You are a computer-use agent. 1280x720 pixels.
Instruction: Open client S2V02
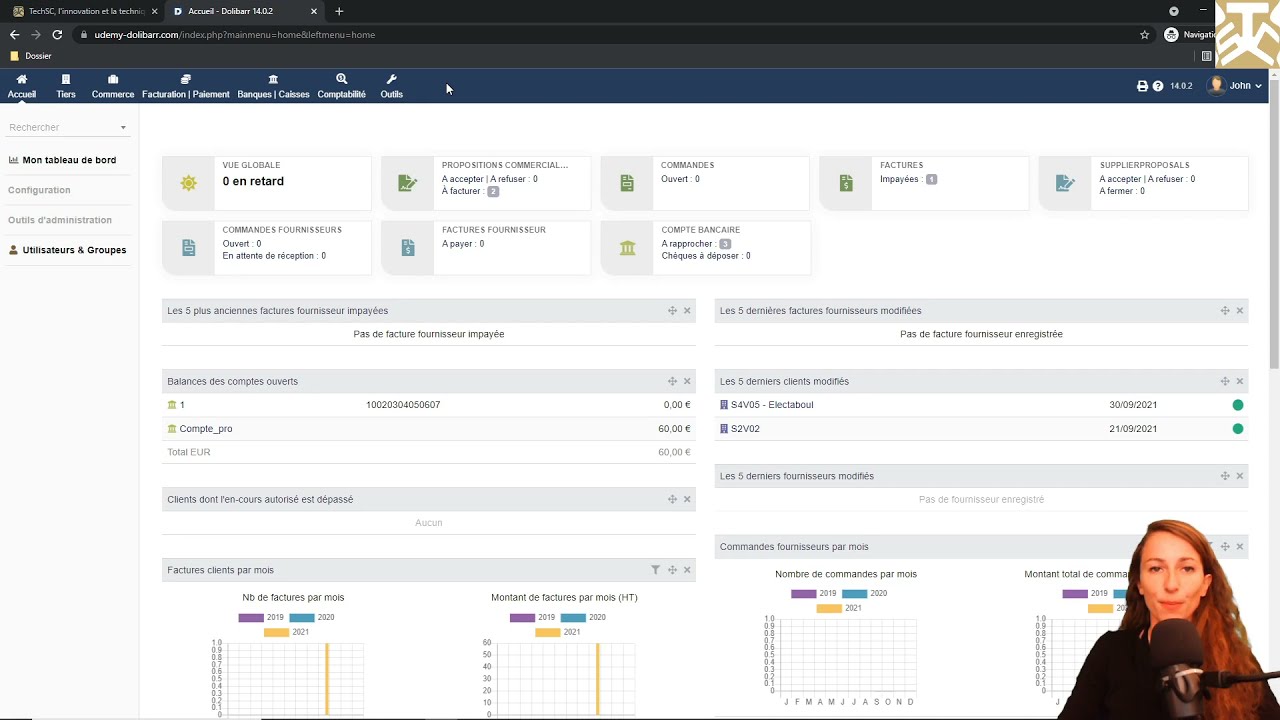740,429
